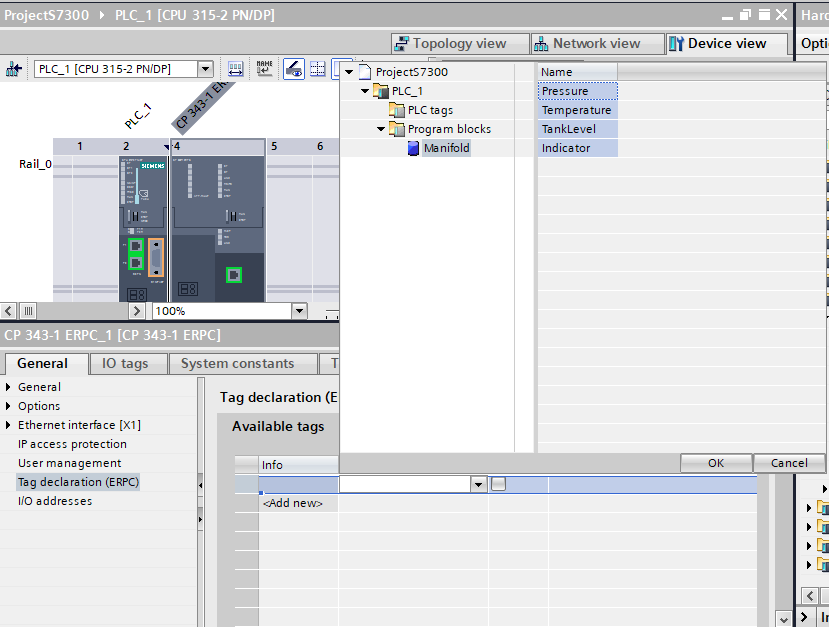Click the PLC_1 device folder icon
This screenshot has width=829, height=627.
coord(381,91)
